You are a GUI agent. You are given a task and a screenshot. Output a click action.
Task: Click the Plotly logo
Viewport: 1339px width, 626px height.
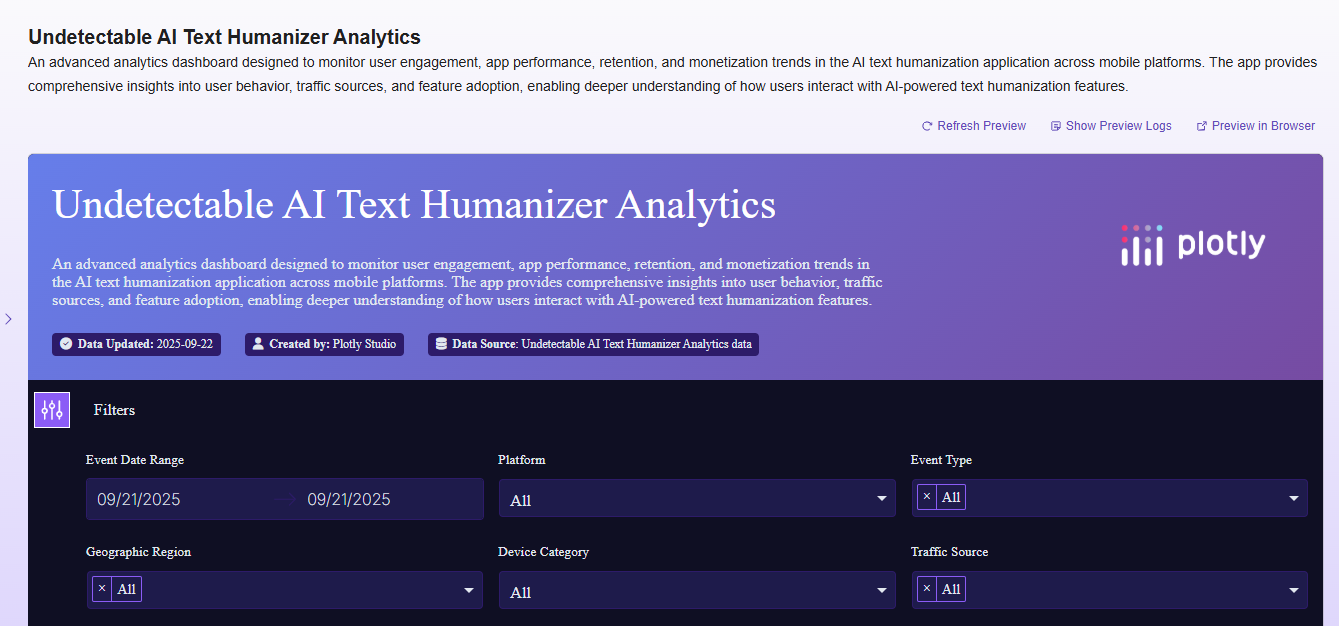pyautogui.click(x=1193, y=245)
